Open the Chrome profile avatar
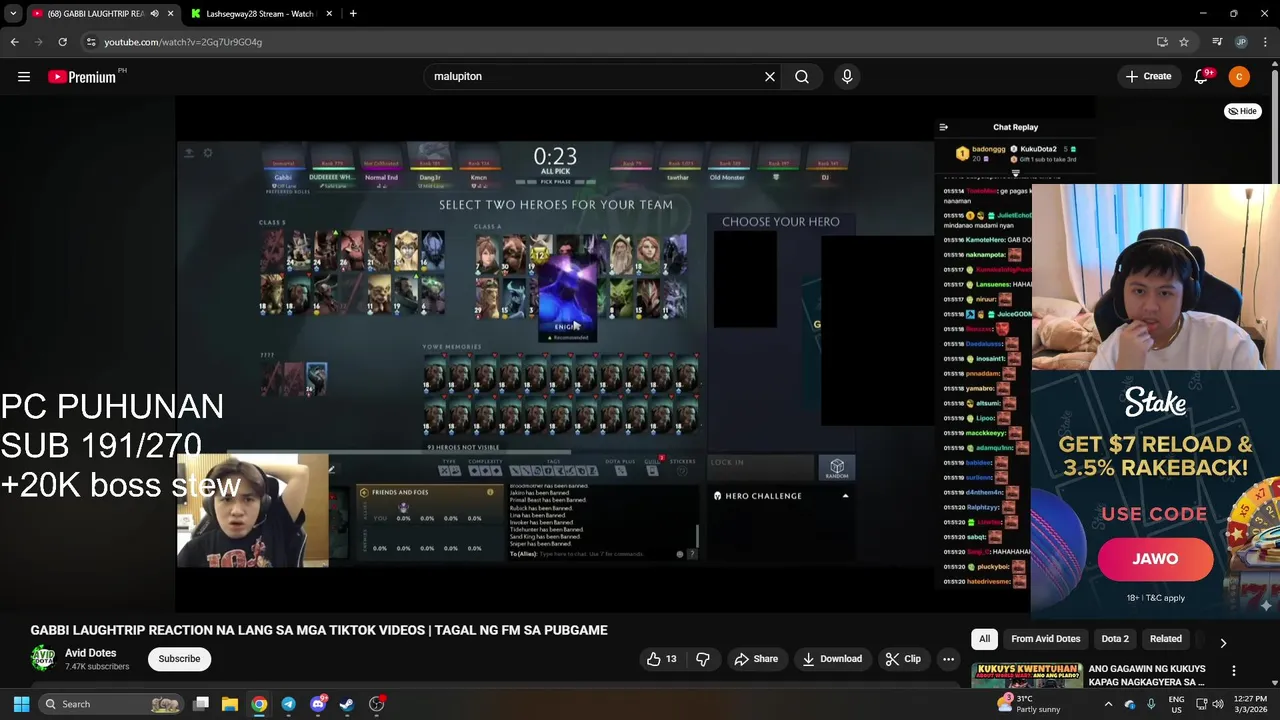1280x720 pixels. [x=1241, y=42]
